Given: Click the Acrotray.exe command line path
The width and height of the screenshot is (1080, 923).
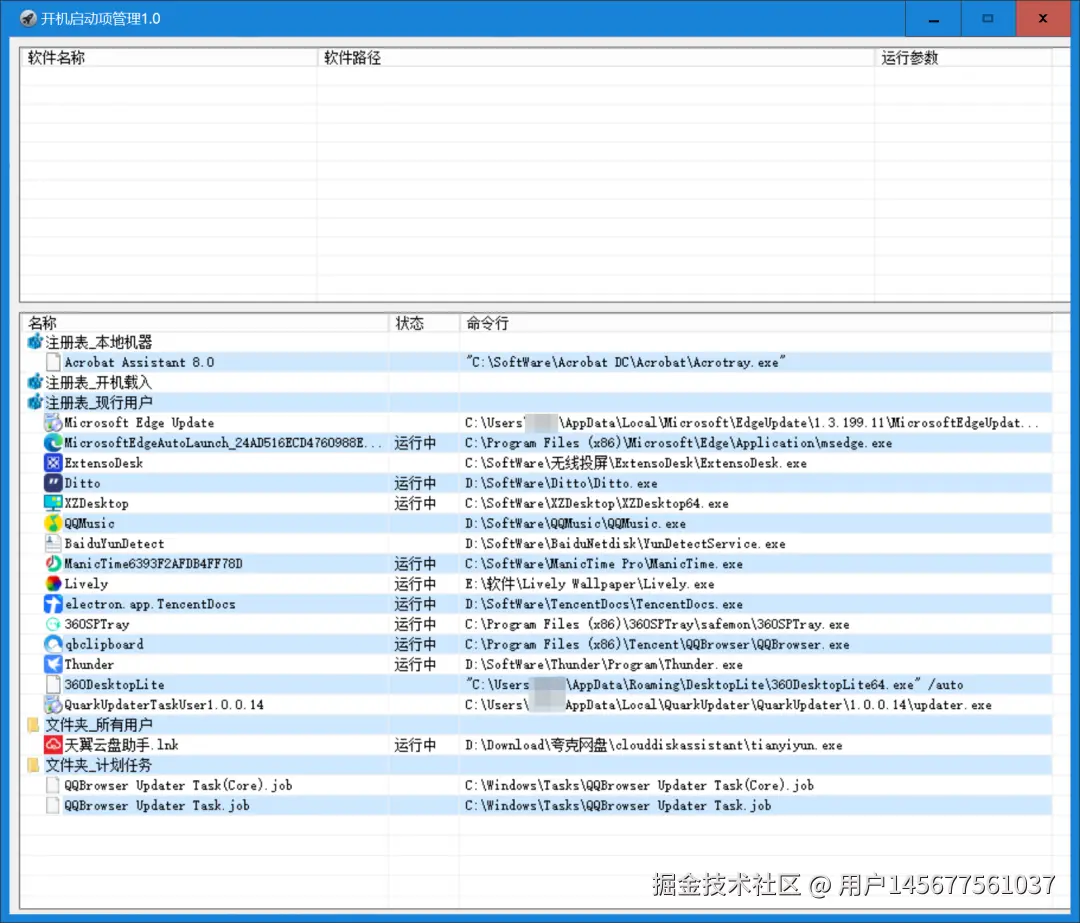Looking at the screenshot, I should [626, 362].
